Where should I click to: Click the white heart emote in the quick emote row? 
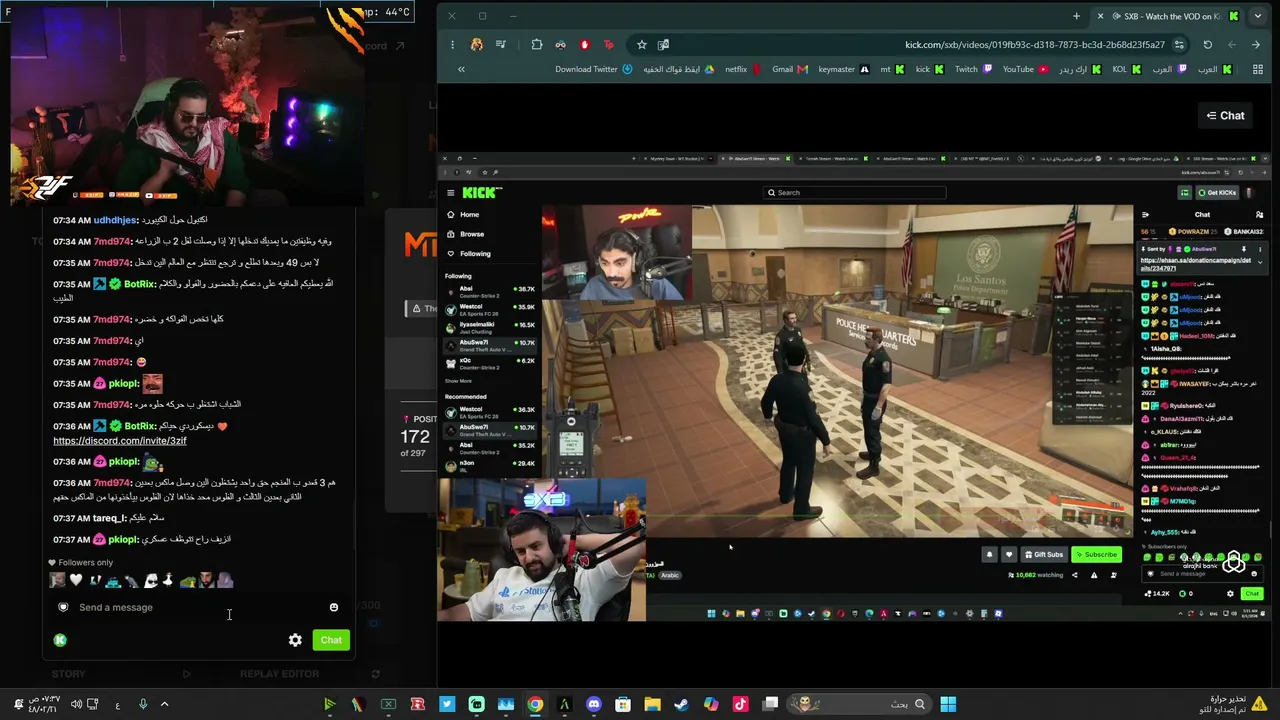point(75,580)
